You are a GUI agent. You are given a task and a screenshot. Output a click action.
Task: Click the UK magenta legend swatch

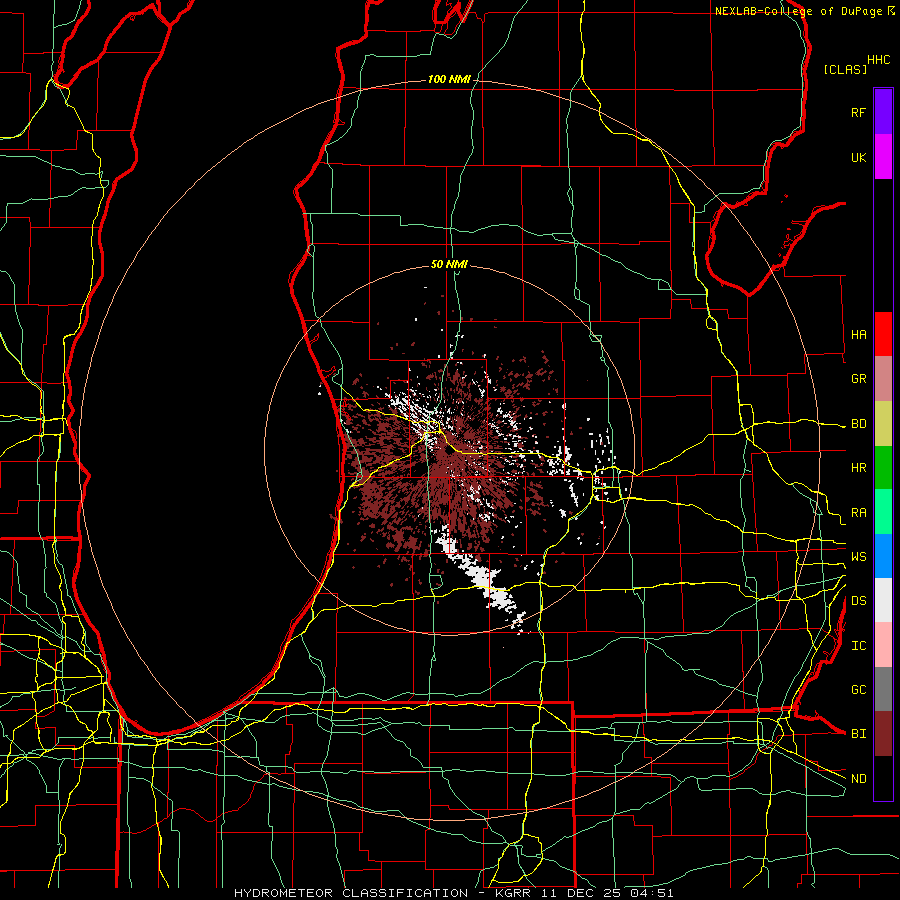pos(883,157)
